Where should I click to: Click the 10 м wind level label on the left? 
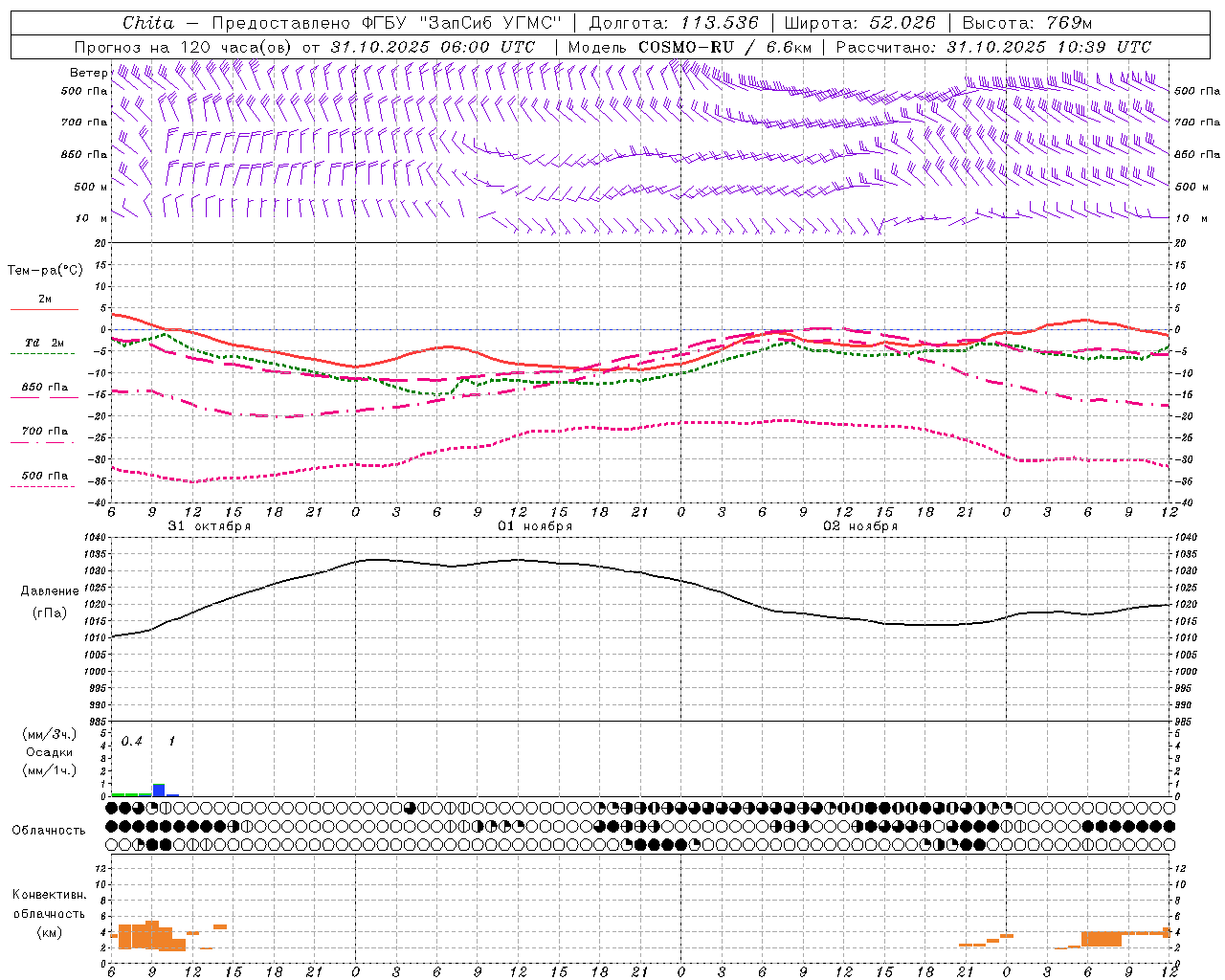pos(92,218)
